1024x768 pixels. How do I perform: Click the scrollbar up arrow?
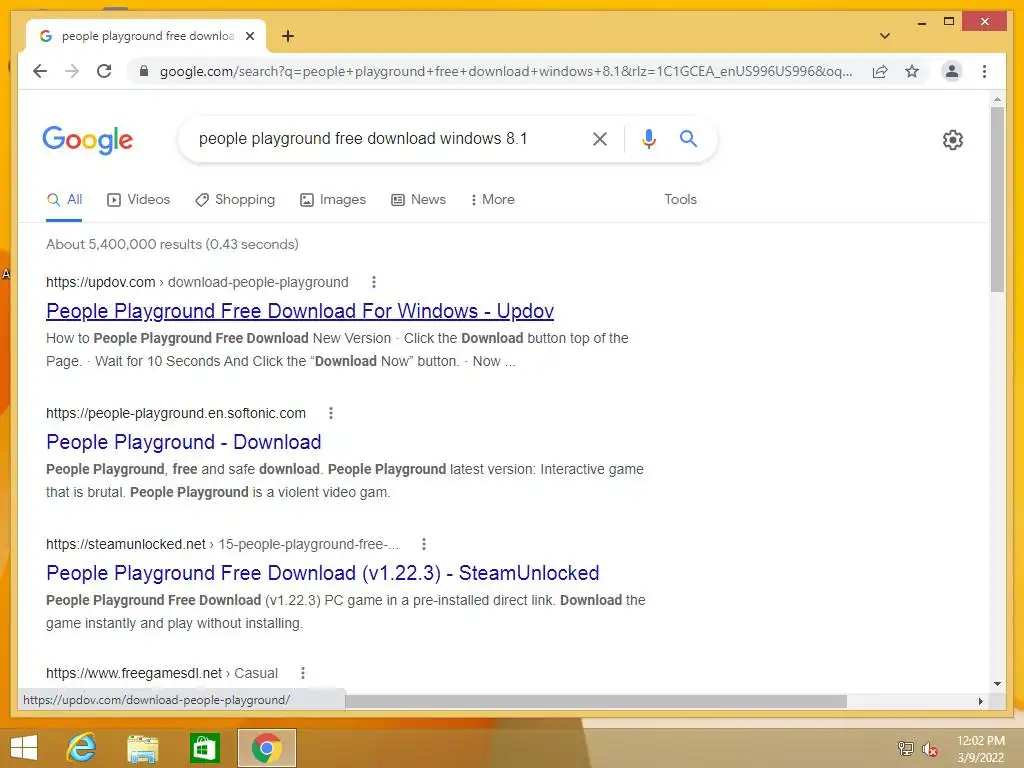pyautogui.click(x=997, y=99)
